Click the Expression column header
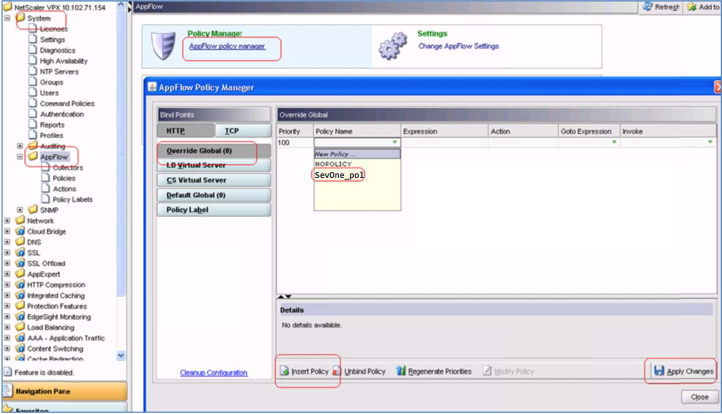Screen dimensions: 722x414 444,131
